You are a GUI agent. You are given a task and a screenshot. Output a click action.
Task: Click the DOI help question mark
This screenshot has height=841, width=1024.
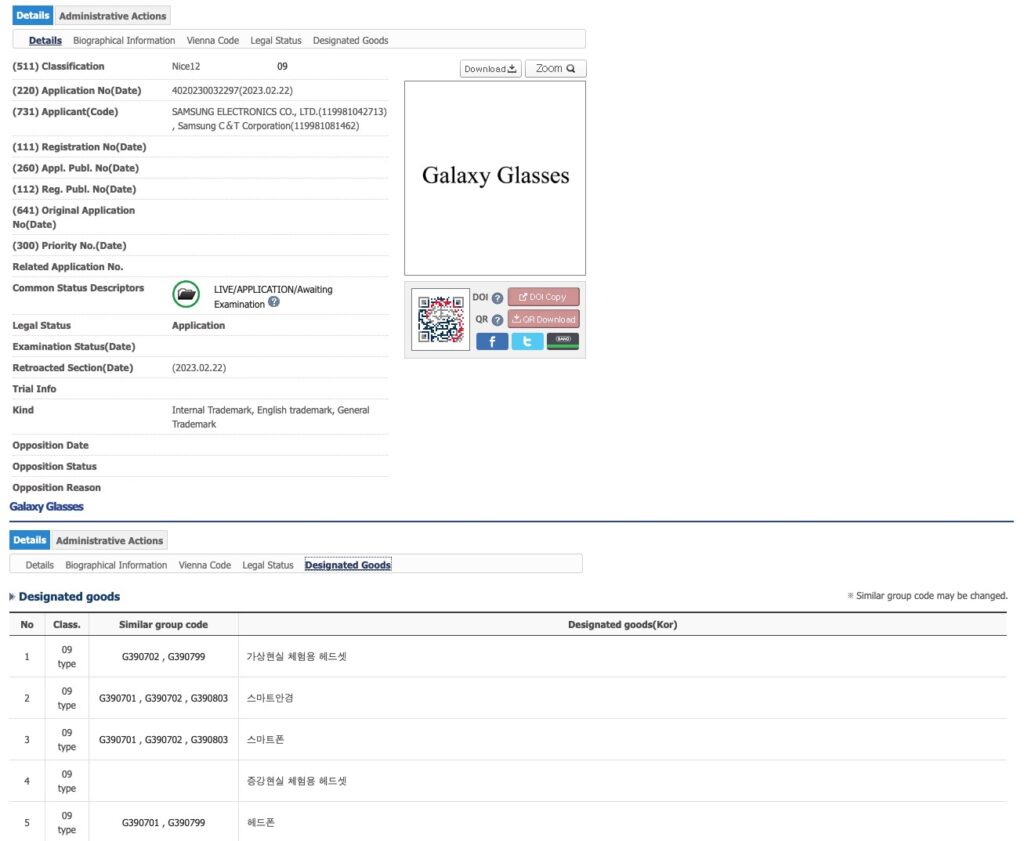(x=497, y=298)
